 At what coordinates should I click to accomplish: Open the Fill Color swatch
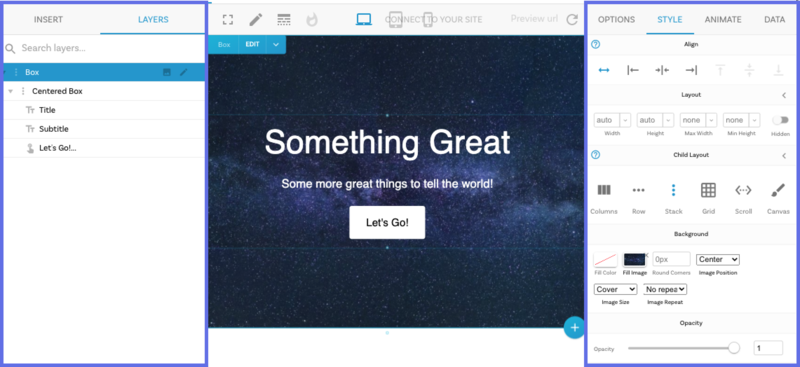[606, 260]
